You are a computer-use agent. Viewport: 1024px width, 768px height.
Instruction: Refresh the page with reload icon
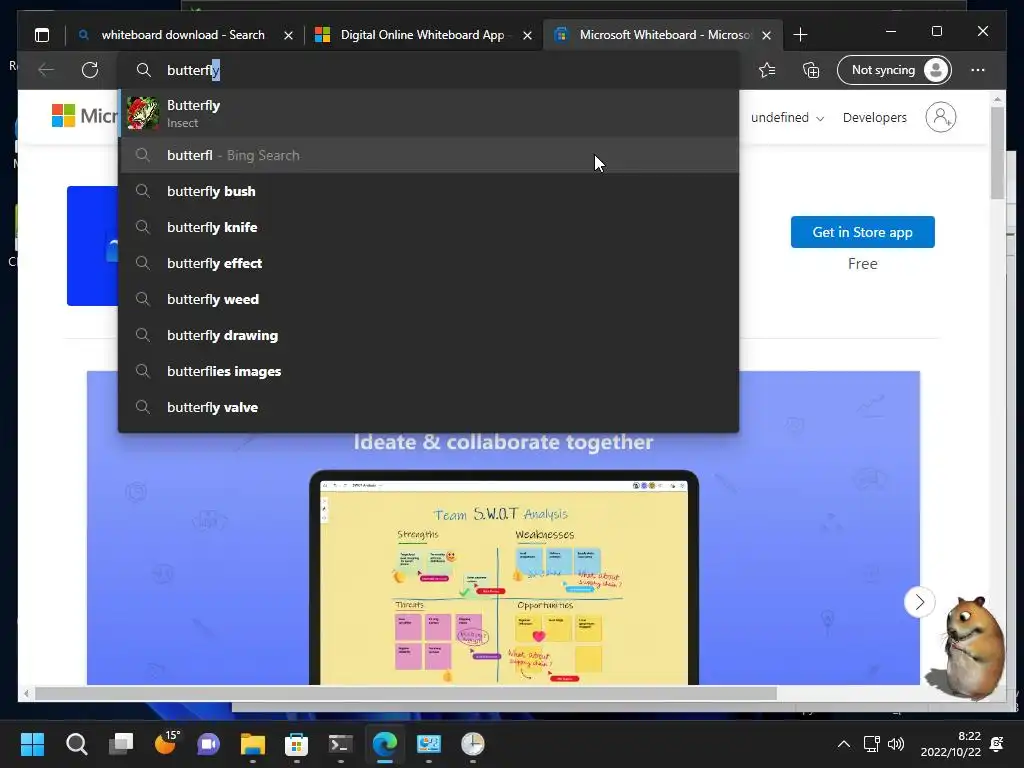click(x=90, y=70)
